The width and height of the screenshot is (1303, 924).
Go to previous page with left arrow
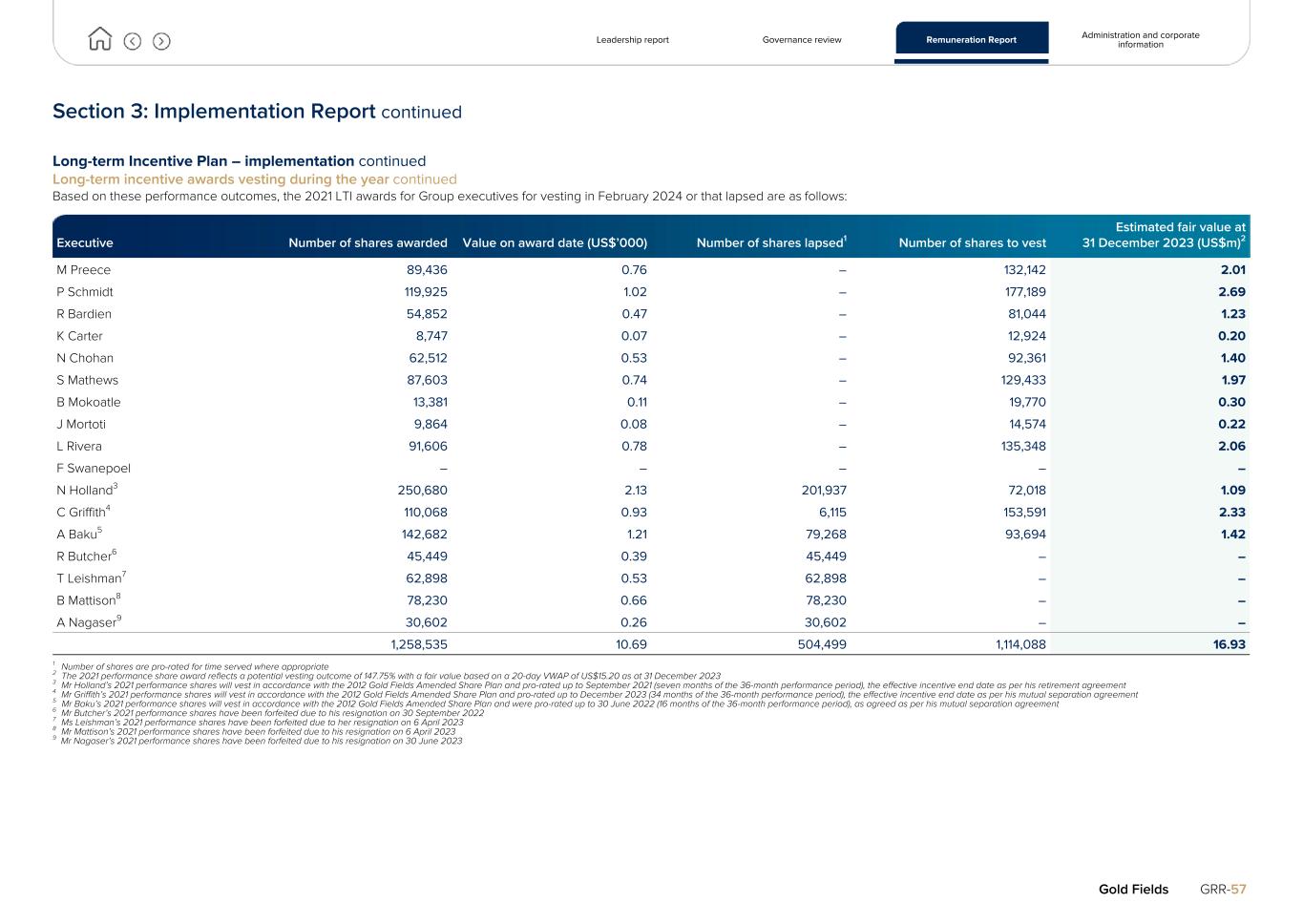(133, 41)
